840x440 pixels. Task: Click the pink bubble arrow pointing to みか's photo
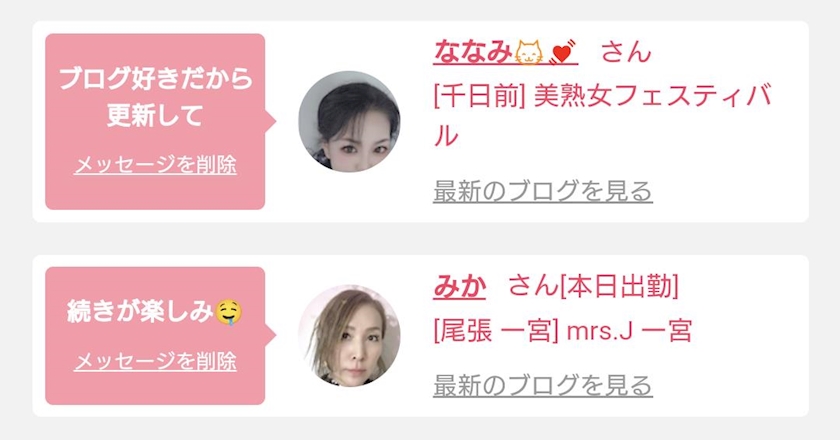click(271, 335)
